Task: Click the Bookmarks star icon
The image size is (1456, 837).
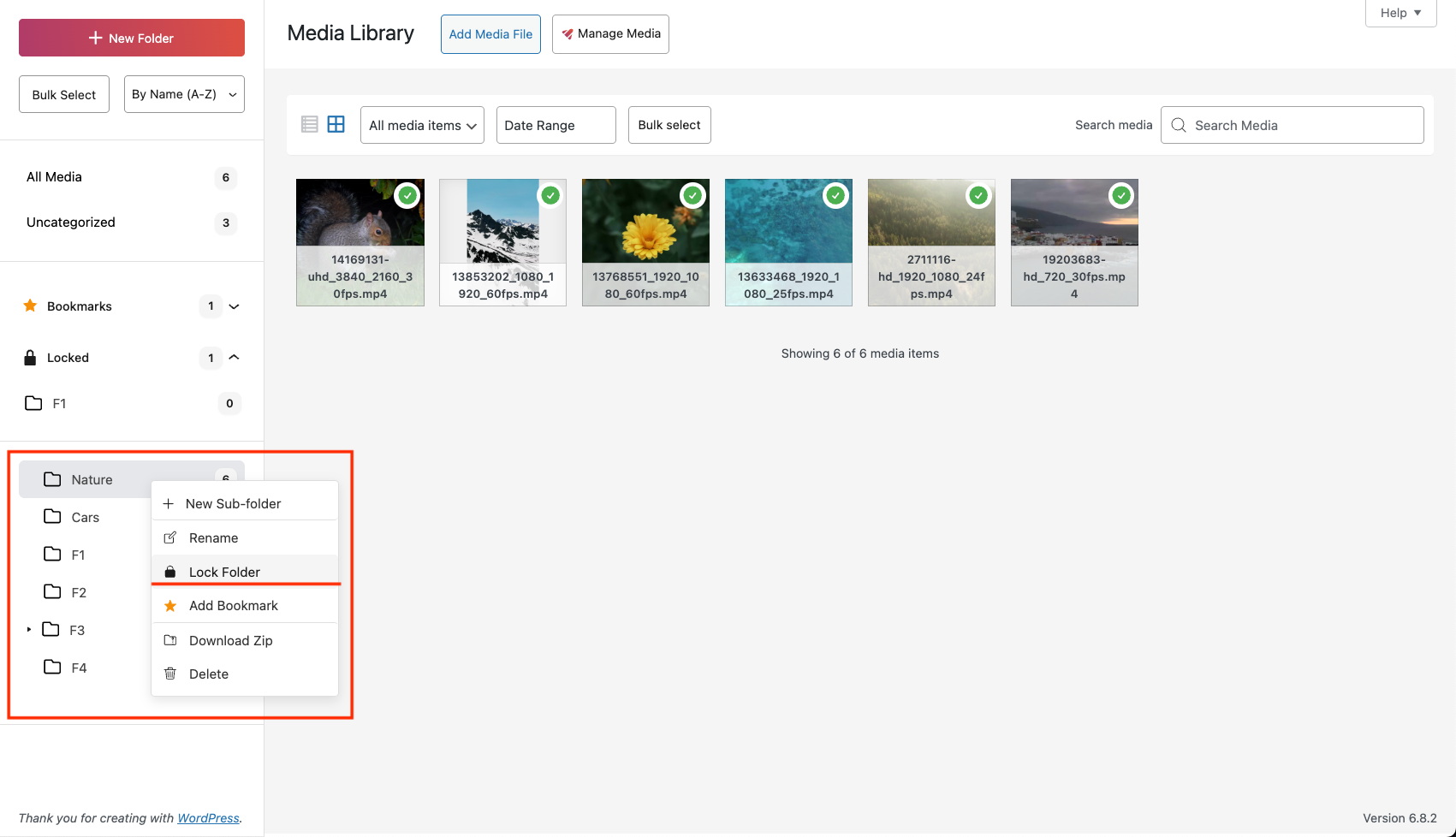Action: click(x=30, y=306)
